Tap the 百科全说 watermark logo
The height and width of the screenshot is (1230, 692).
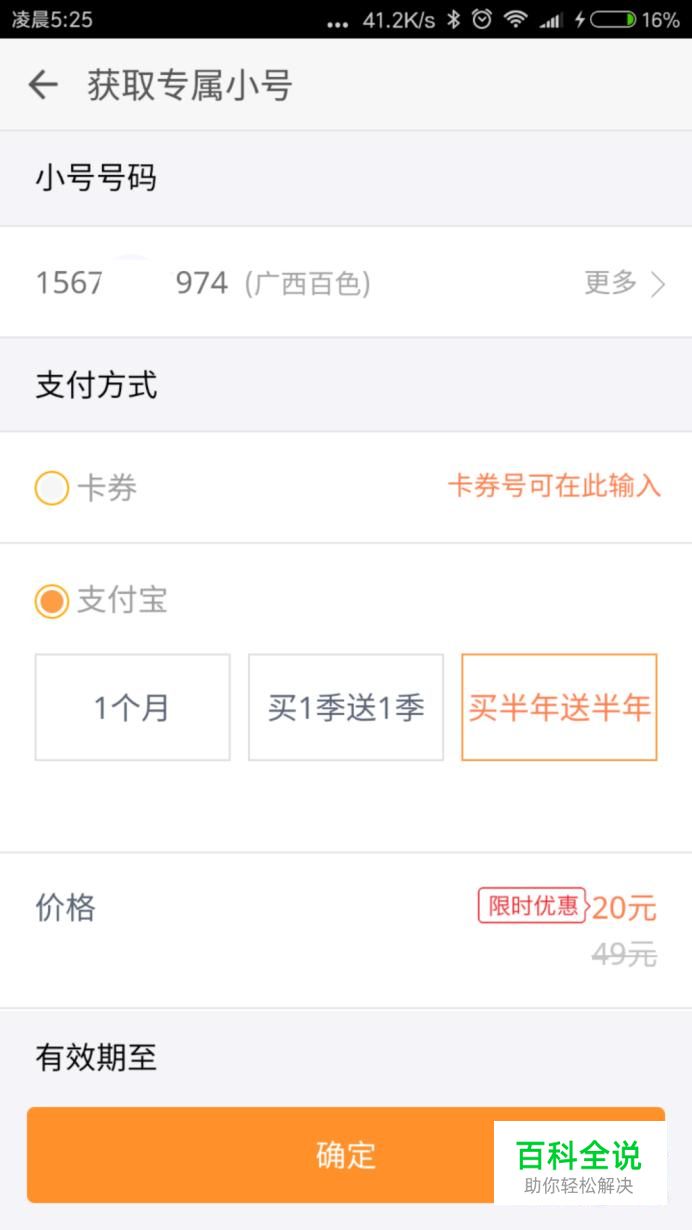pyautogui.click(x=579, y=1163)
